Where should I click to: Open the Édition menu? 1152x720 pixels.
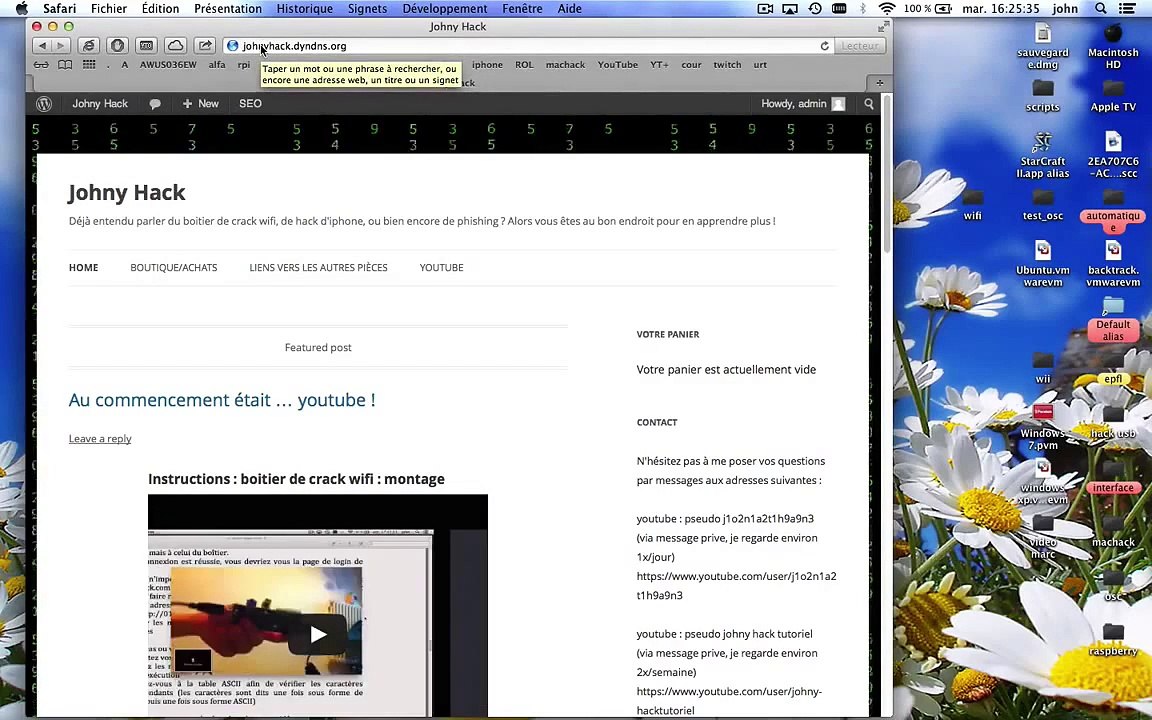tap(160, 8)
